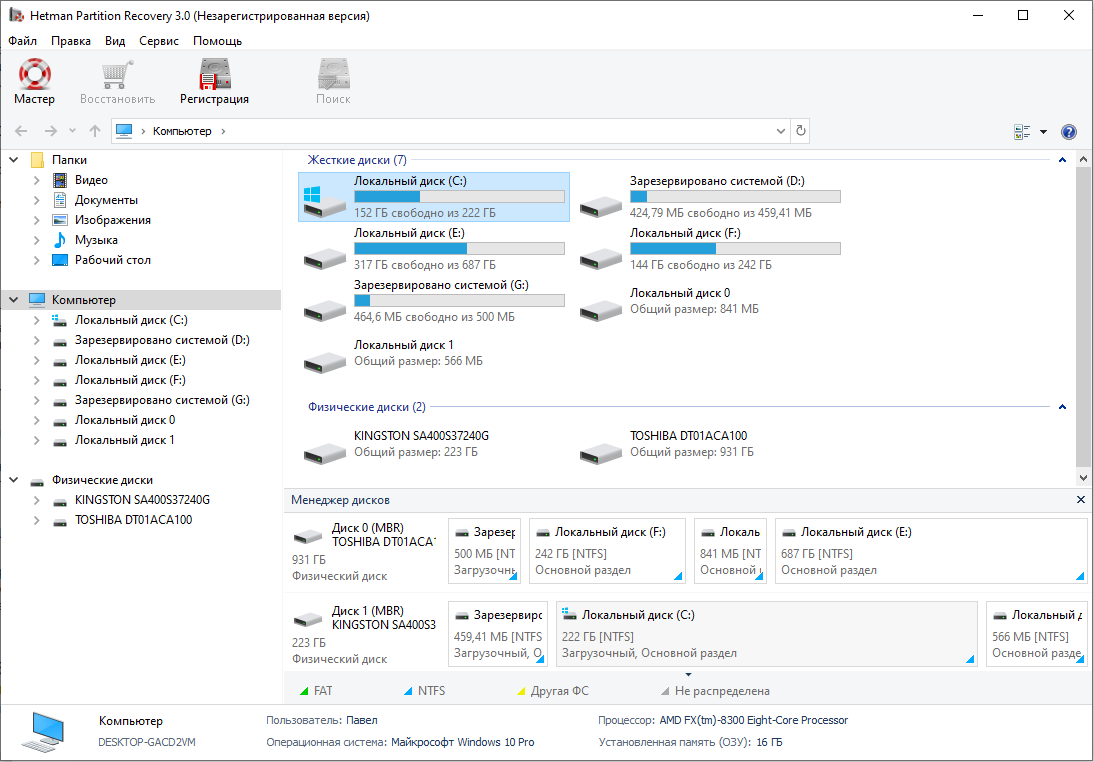Image resolution: width=1094 pixels, height=762 pixels.
Task: Open the Файл menu
Action: 22,41
